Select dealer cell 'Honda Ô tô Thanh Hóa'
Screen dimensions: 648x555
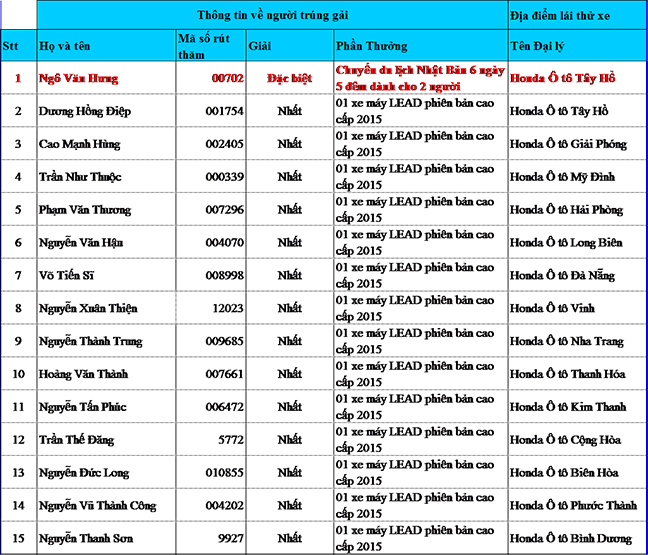pyautogui.click(x=578, y=374)
